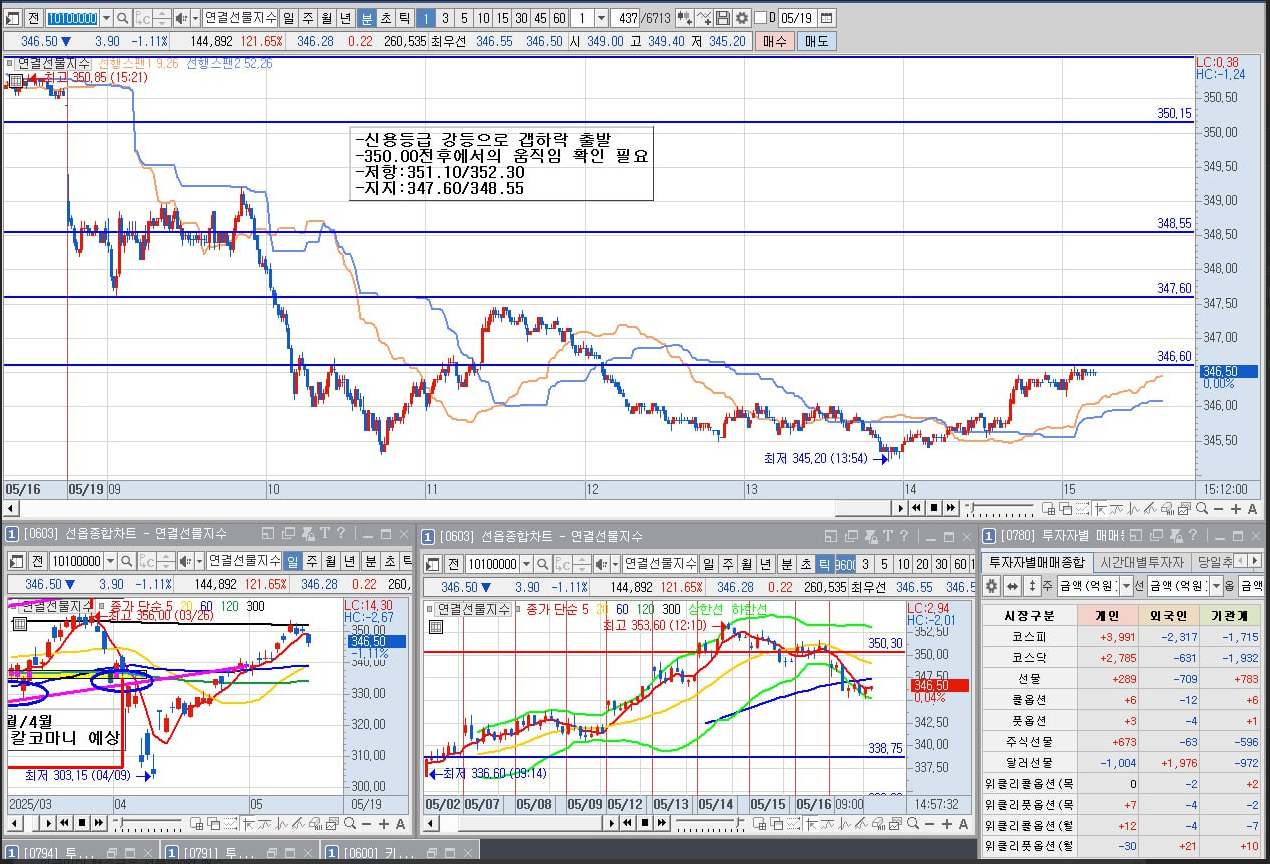Screen dimensions: 1270x864
Task: Select the 분 (minute) period toggle in main chart
Action: (x=366, y=18)
